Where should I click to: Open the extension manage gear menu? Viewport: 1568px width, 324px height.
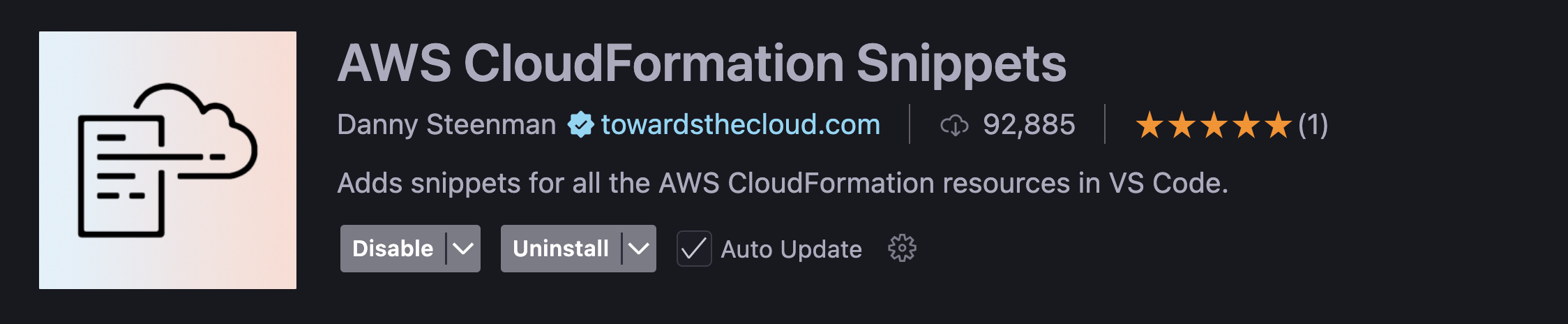[x=902, y=249]
